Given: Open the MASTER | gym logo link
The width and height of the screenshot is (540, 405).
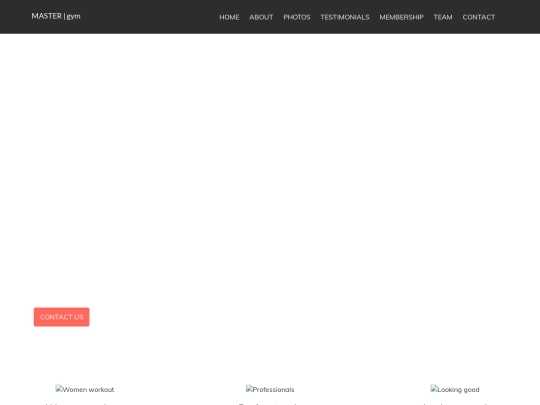Looking at the screenshot, I should coord(56,16).
